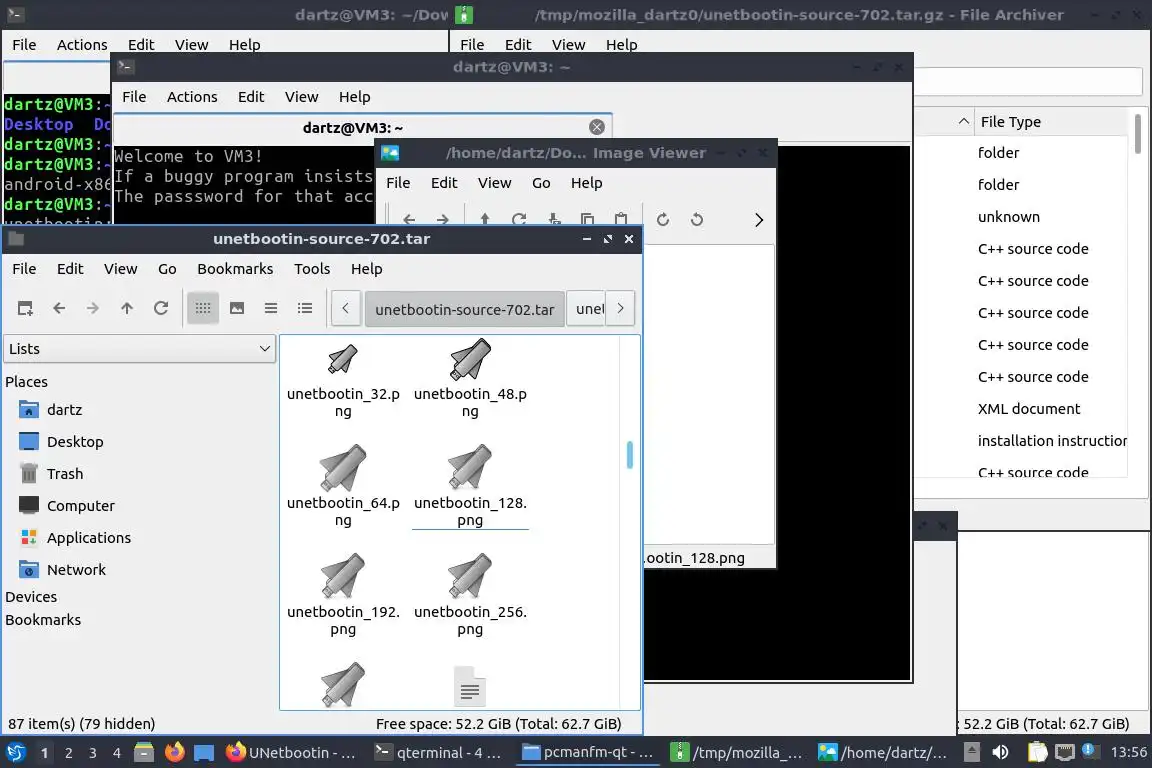Screen dimensions: 1152x768
Task: Switch to compact list view mode
Action: [271, 308]
